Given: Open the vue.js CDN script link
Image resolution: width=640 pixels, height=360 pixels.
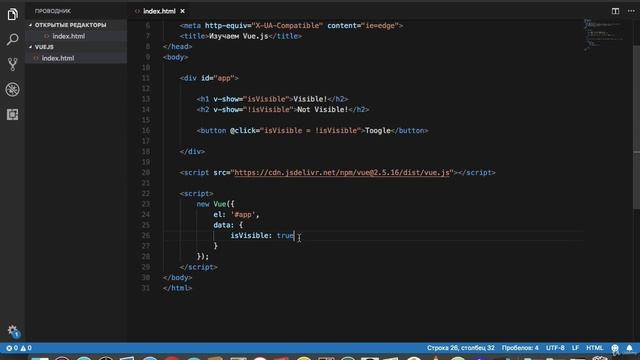Looking at the screenshot, I should [x=342, y=173].
